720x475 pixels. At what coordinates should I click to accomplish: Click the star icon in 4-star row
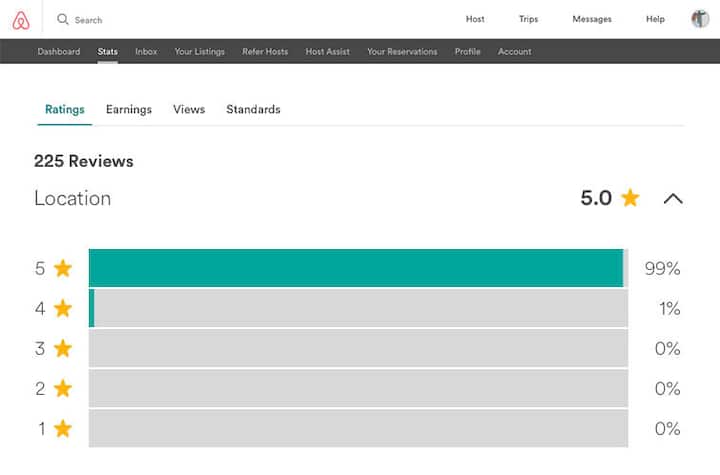pyautogui.click(x=63, y=308)
